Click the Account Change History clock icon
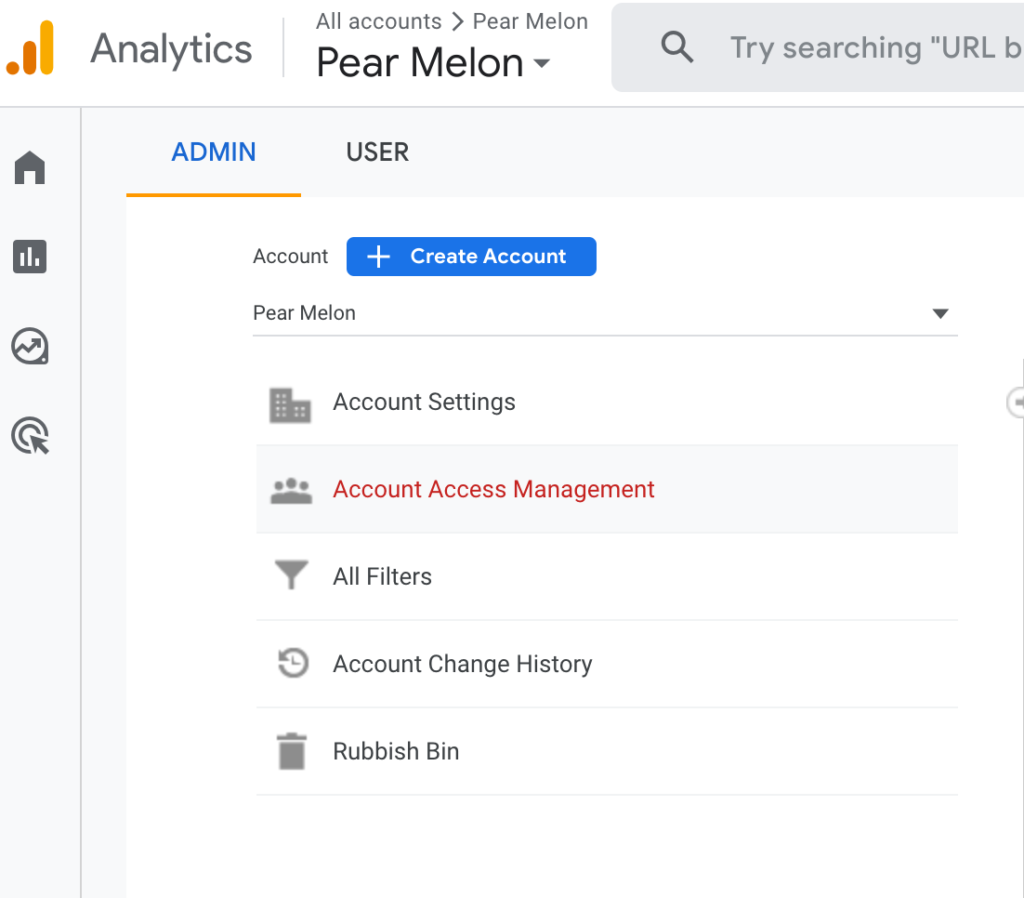 click(291, 664)
